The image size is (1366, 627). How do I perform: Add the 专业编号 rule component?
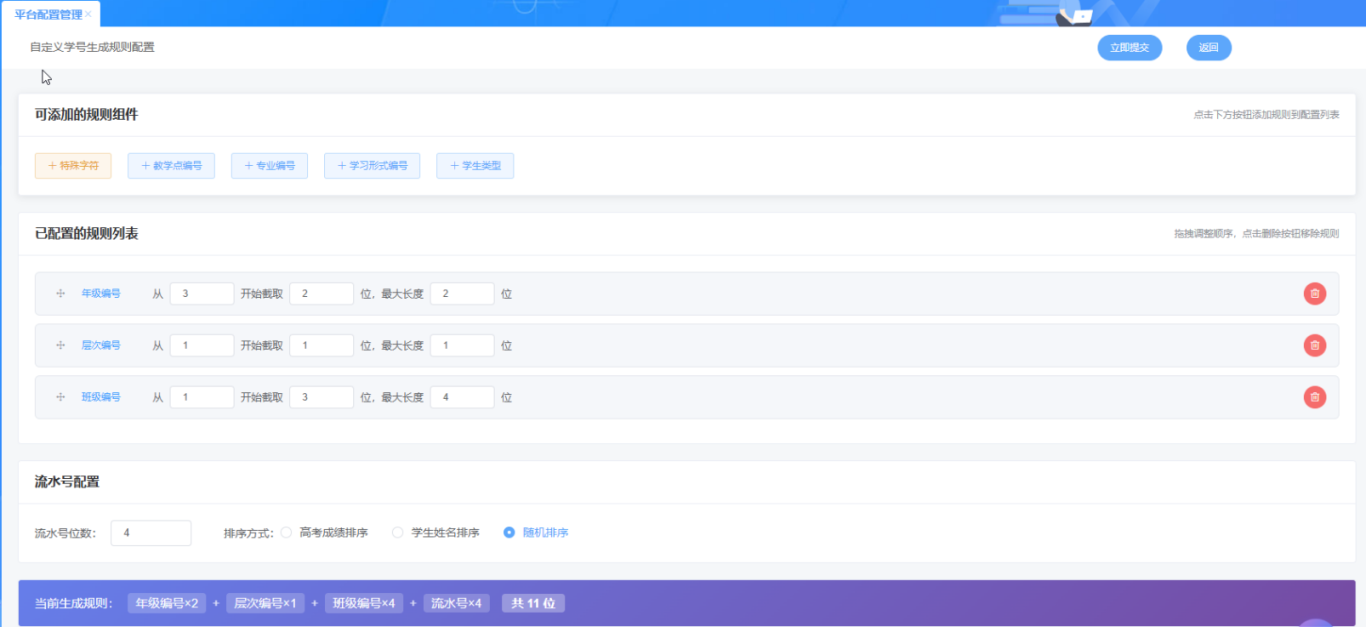269,166
